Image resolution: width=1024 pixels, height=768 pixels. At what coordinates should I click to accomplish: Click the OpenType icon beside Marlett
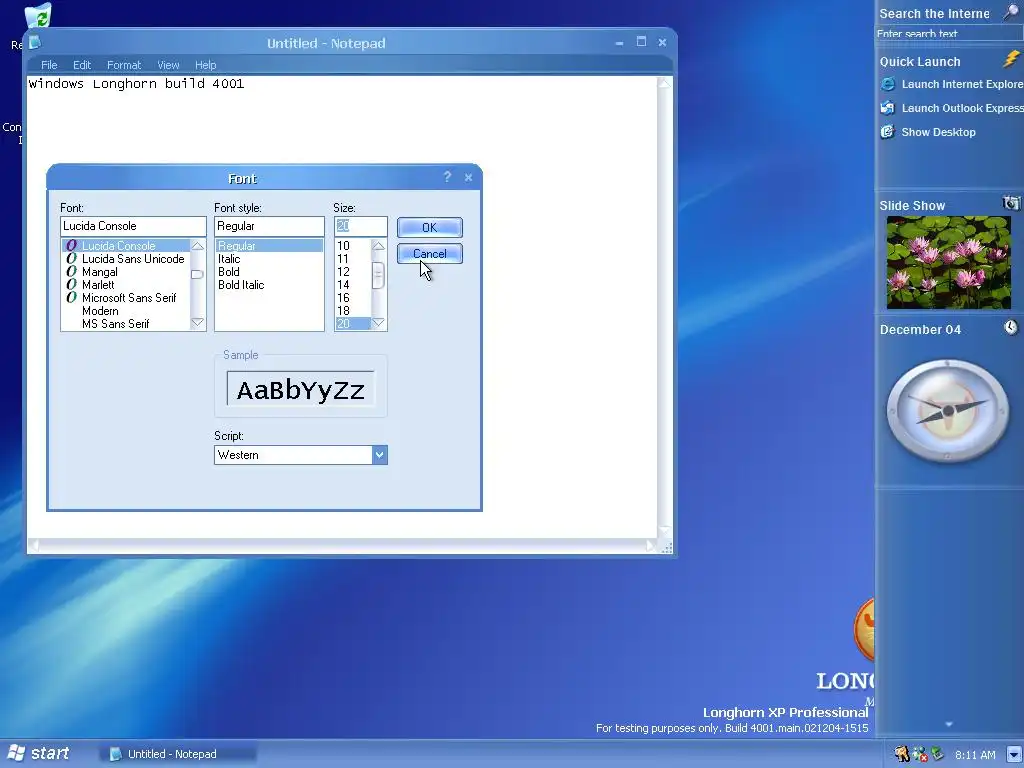click(x=71, y=285)
